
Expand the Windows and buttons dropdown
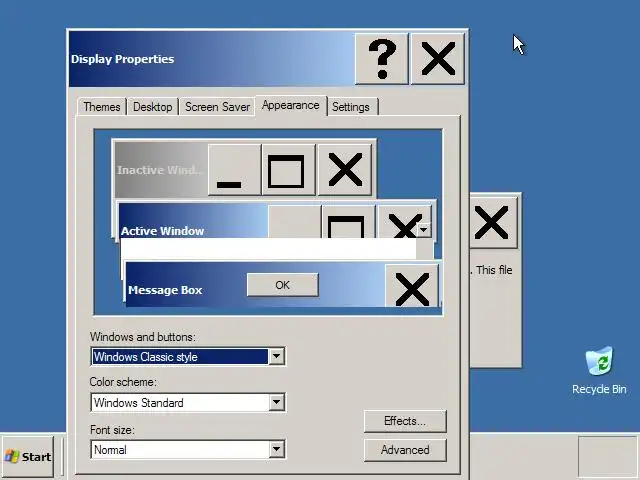pyautogui.click(x=276, y=356)
